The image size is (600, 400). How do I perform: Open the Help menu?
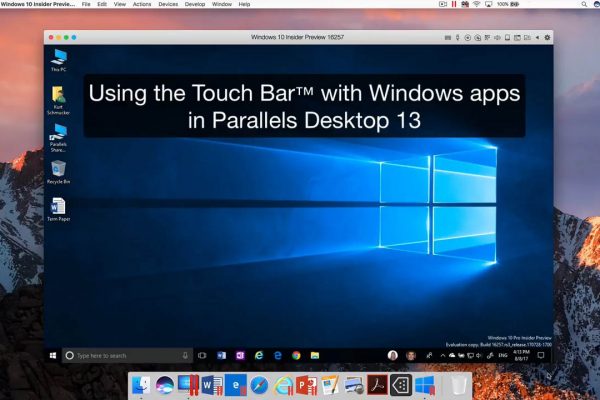click(x=244, y=4)
